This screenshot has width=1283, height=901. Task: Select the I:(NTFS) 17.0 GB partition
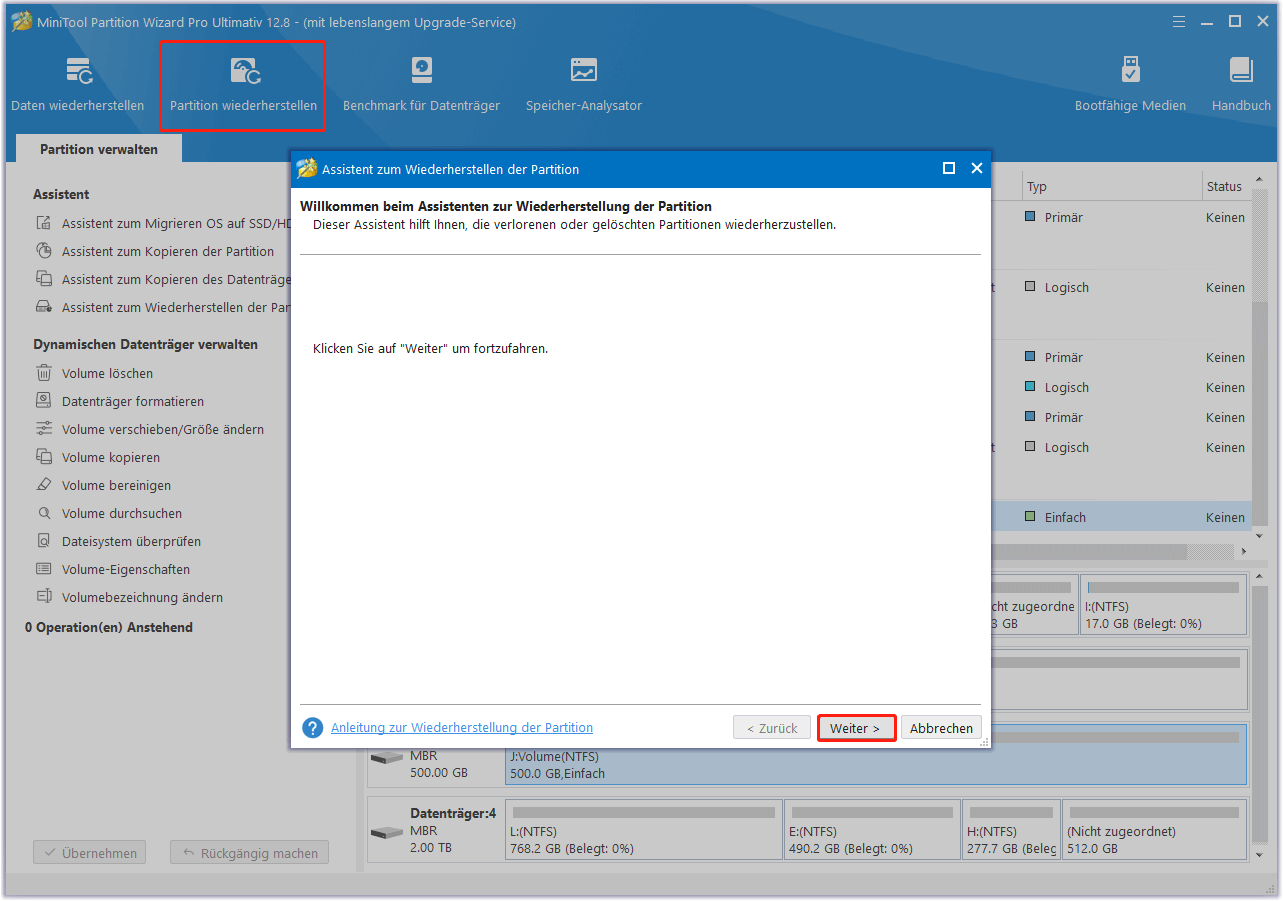1164,605
